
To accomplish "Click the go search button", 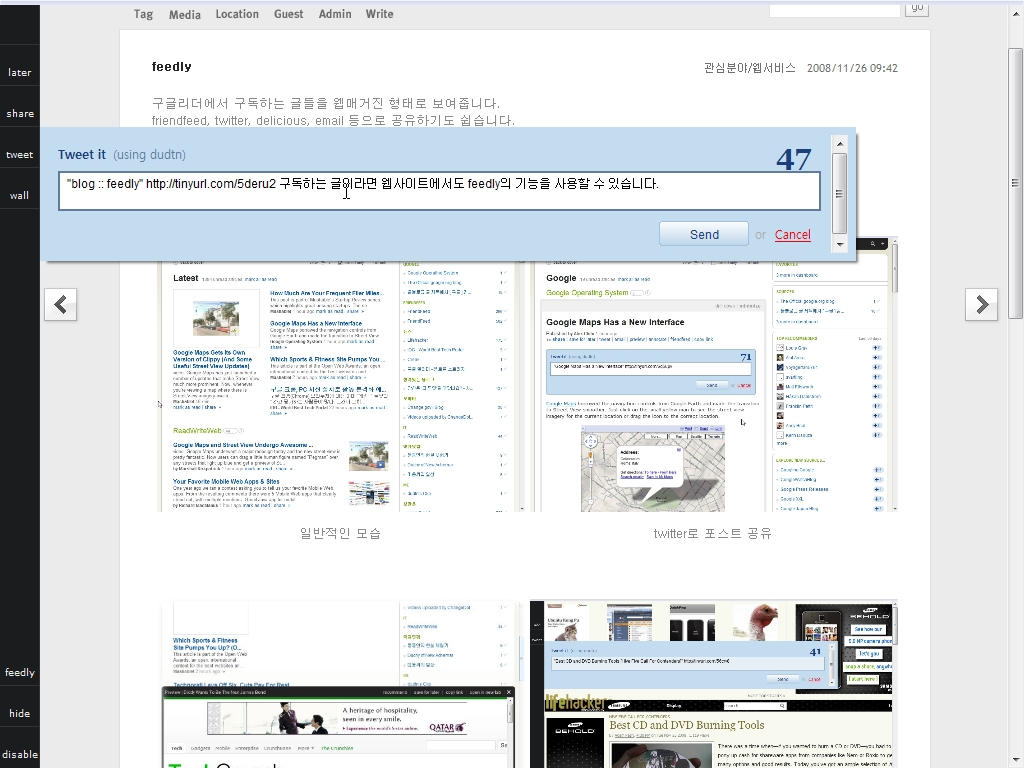I will click(x=917, y=8).
